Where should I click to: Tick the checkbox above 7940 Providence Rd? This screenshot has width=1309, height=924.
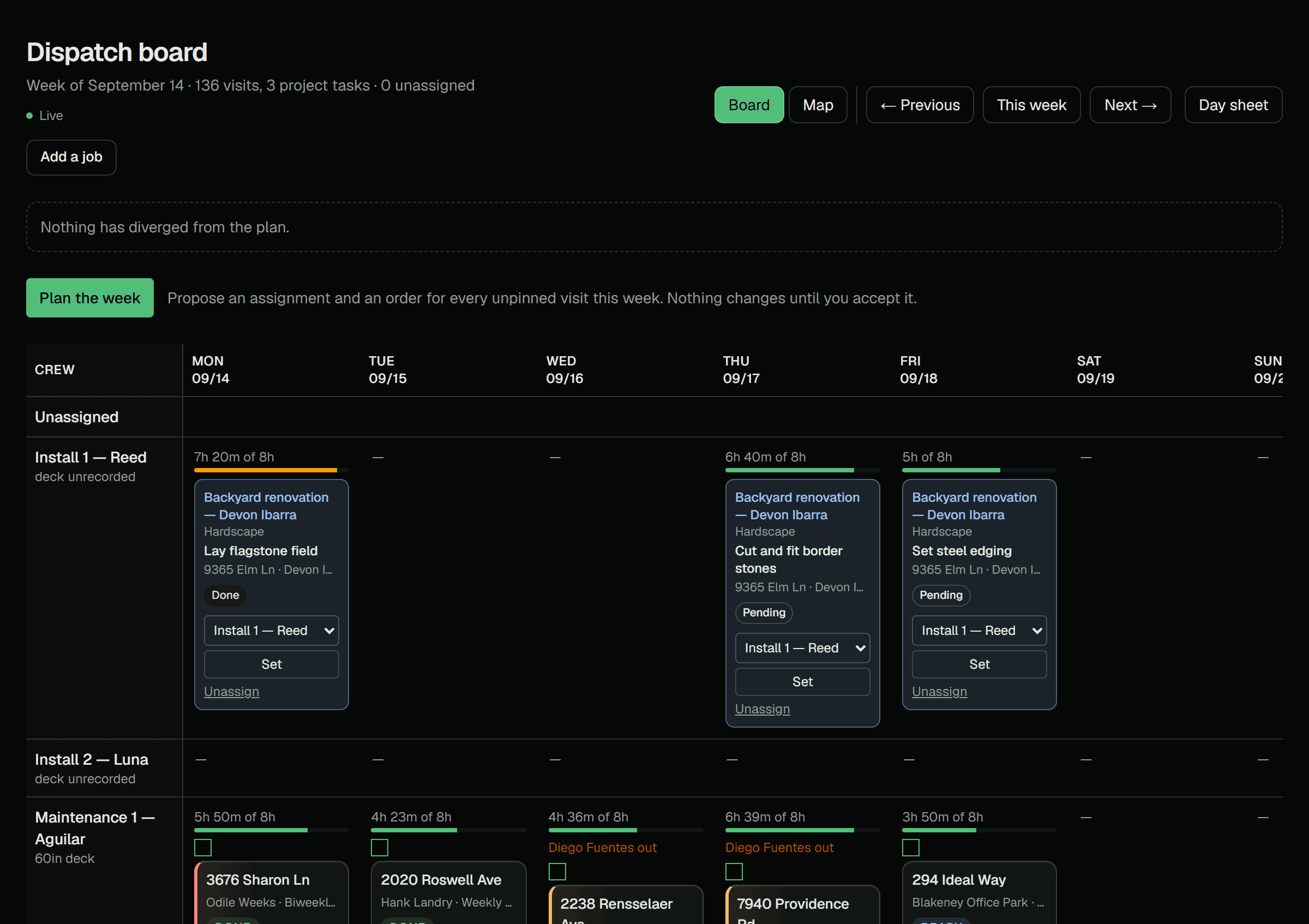pos(734,872)
